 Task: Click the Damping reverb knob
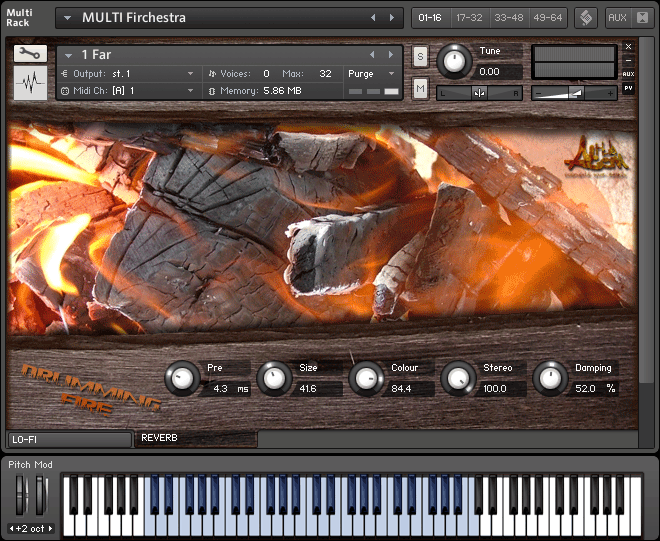point(551,378)
